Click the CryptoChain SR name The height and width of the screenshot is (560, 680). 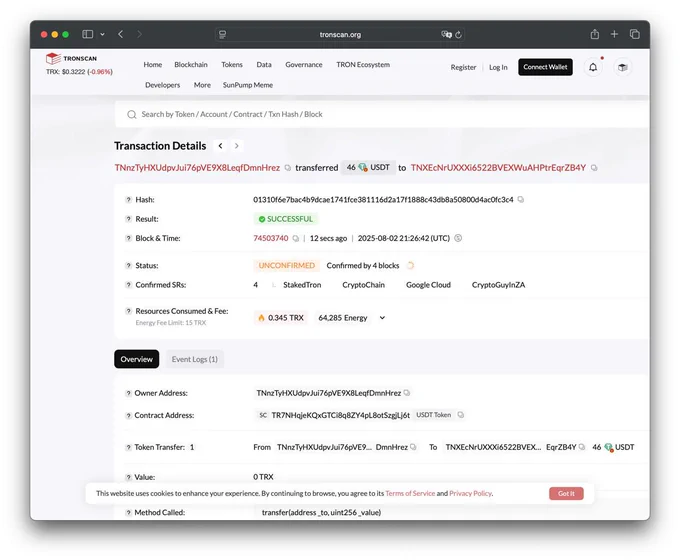363,285
